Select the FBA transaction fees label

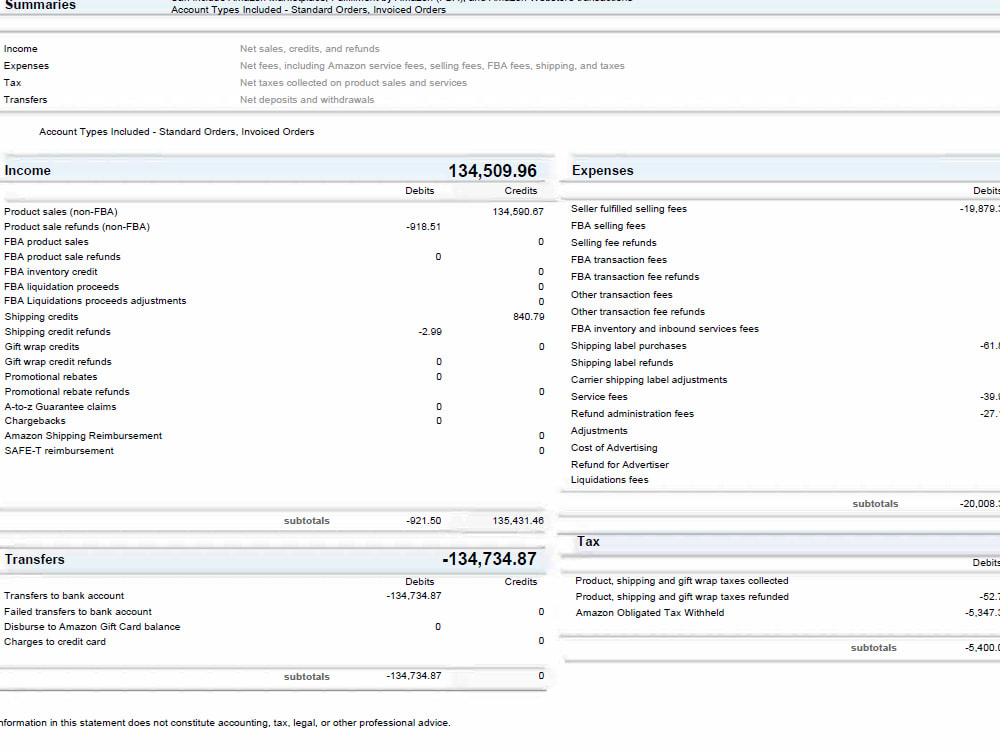tap(619, 260)
